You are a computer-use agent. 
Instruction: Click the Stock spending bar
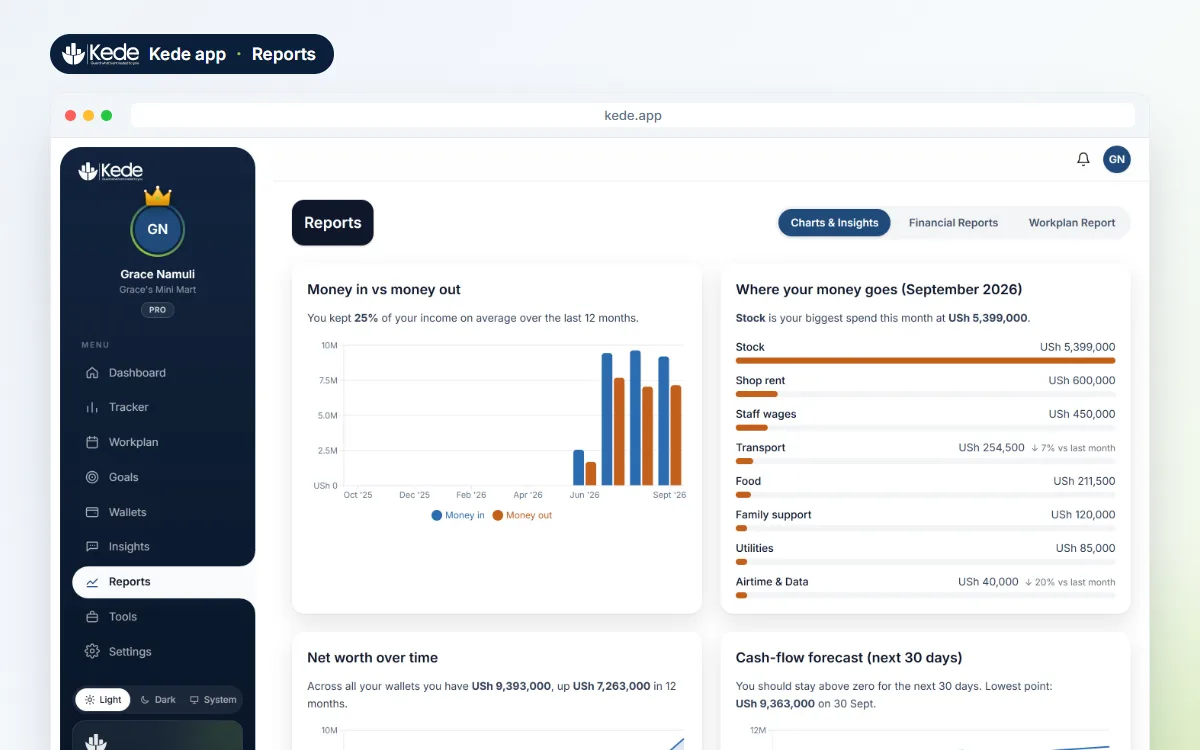pyautogui.click(x=925, y=360)
